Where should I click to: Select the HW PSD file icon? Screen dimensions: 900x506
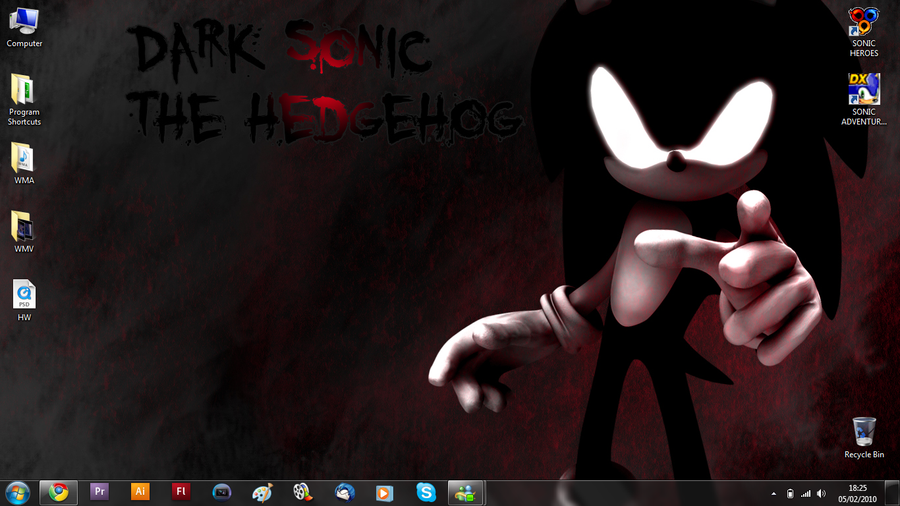[24, 300]
